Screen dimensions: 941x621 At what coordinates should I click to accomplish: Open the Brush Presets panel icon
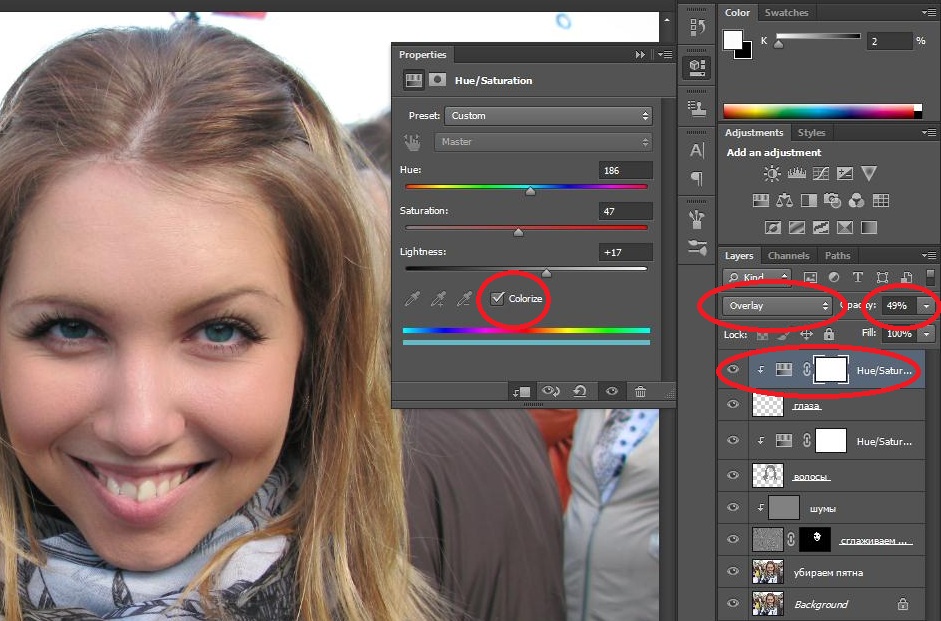tap(697, 220)
